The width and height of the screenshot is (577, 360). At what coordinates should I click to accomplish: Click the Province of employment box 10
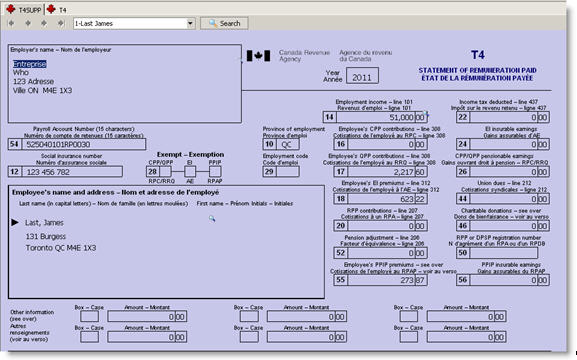pos(287,144)
